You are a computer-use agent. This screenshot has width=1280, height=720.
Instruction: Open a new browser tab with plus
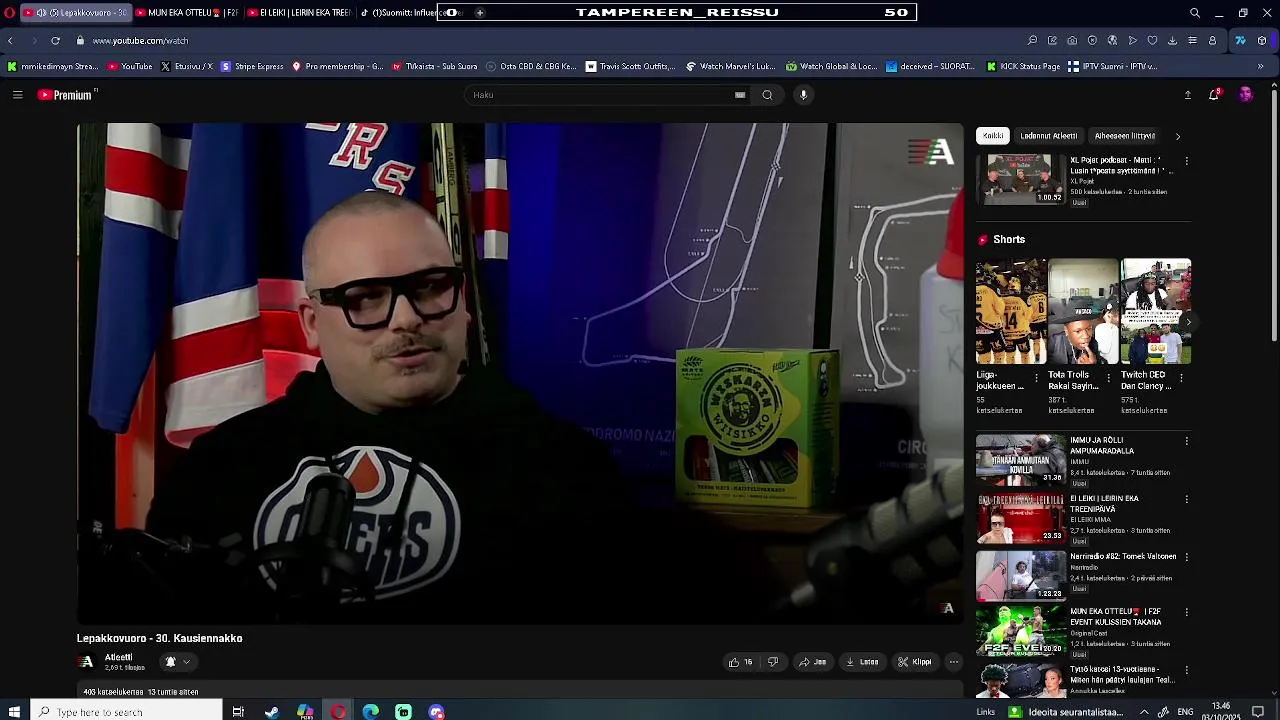[480, 13]
